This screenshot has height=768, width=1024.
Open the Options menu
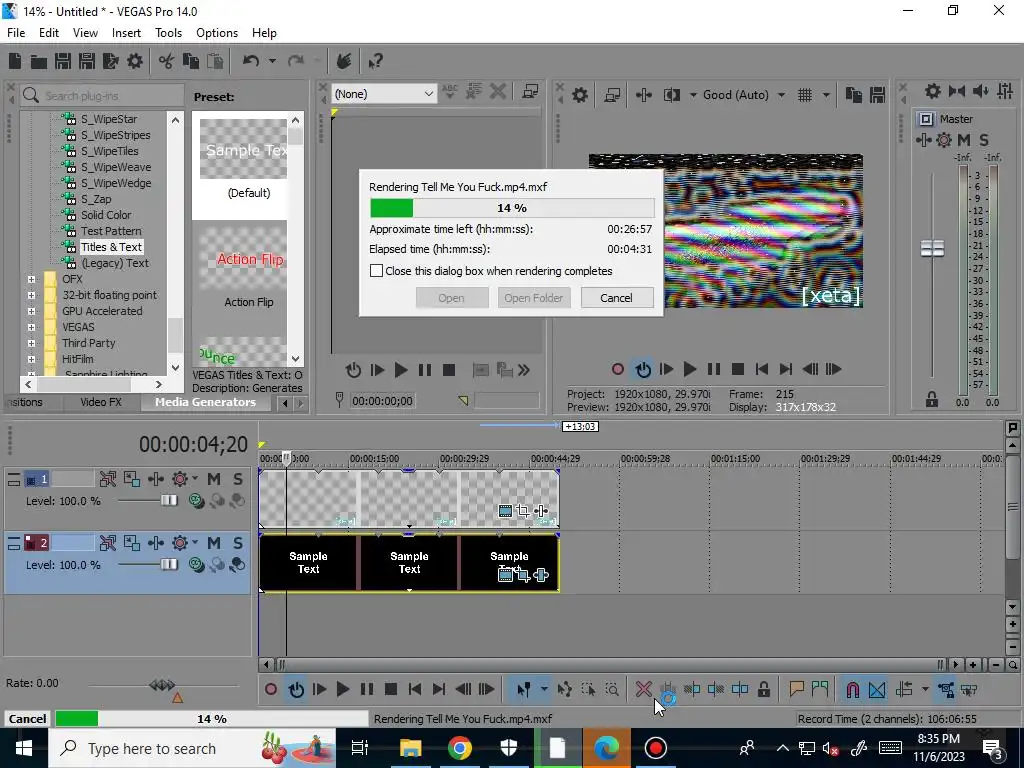[x=217, y=33]
